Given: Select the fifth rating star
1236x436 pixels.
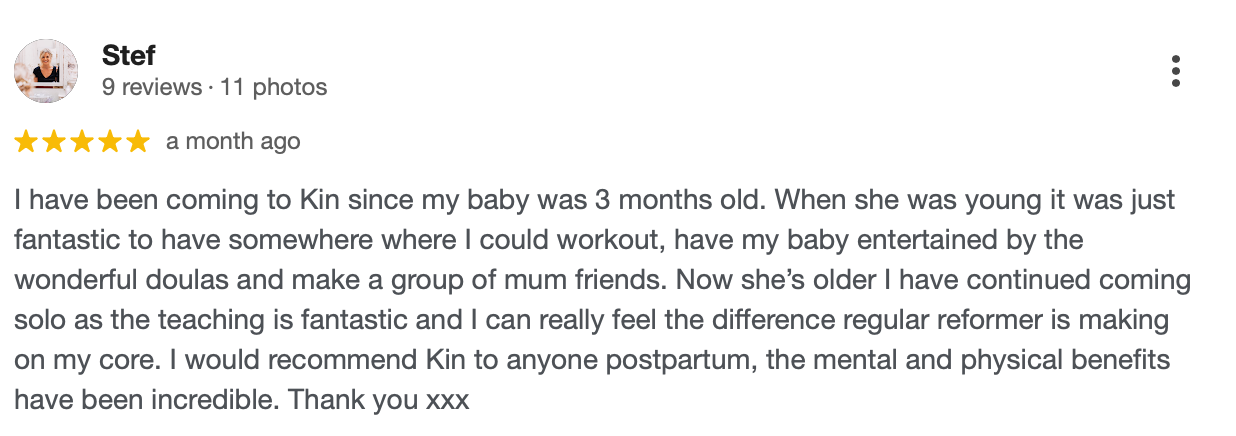Looking at the screenshot, I should [137, 142].
